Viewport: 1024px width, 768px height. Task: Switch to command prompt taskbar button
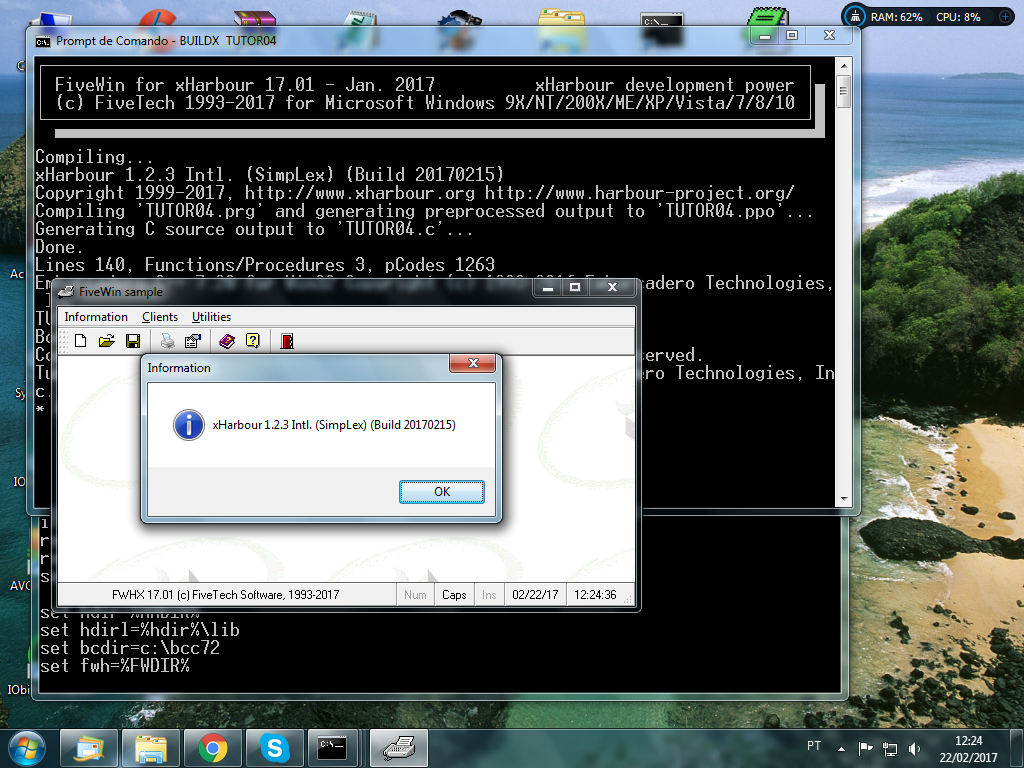[332, 748]
